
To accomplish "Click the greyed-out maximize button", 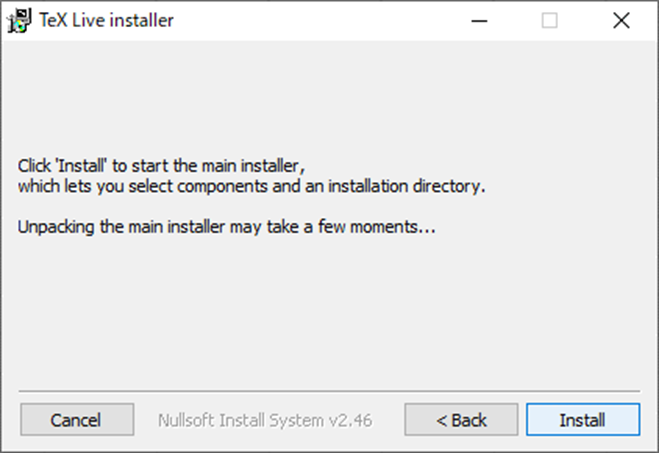I will pyautogui.click(x=549, y=20).
